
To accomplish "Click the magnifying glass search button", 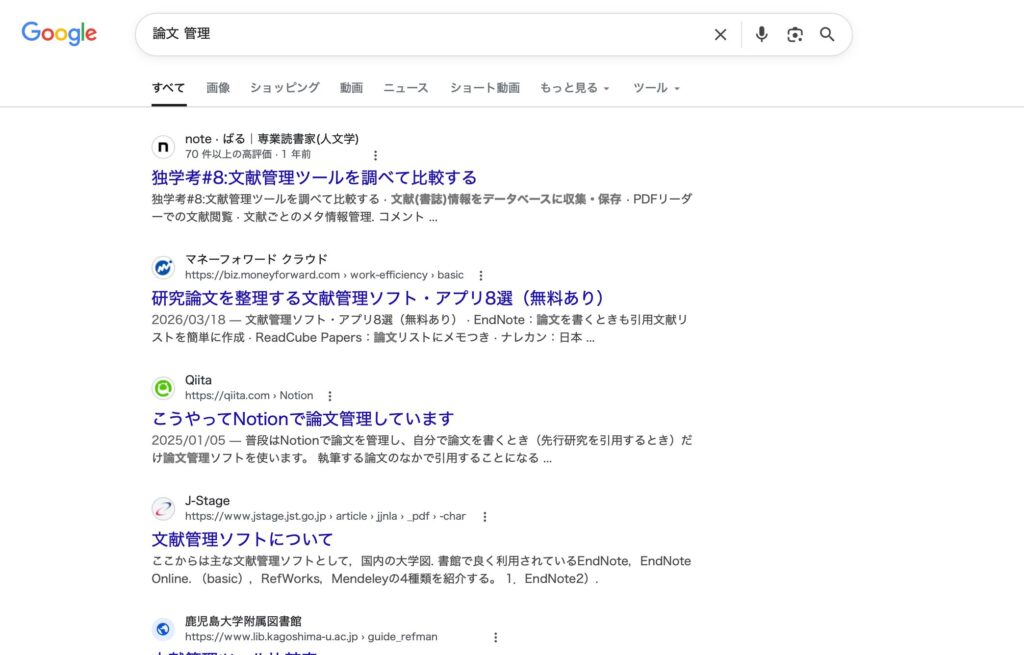I will 827,35.
